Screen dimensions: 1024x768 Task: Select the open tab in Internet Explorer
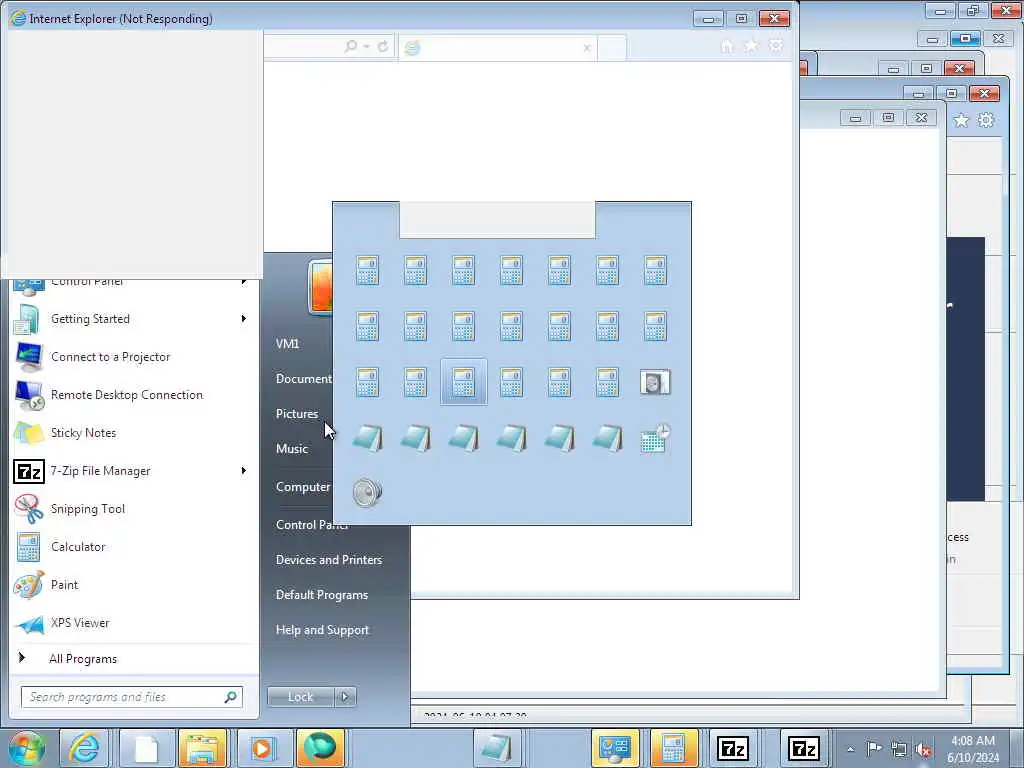pos(496,48)
